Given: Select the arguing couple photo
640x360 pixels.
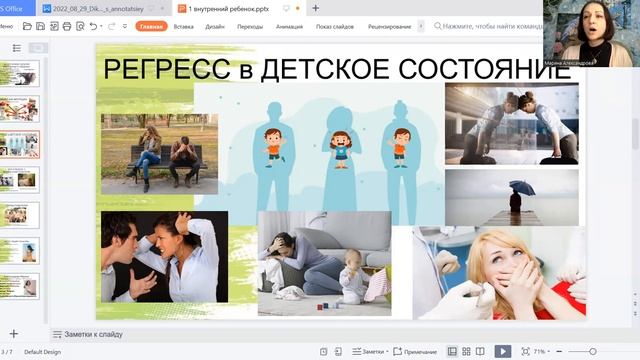Looking at the screenshot, I should point(164,257).
